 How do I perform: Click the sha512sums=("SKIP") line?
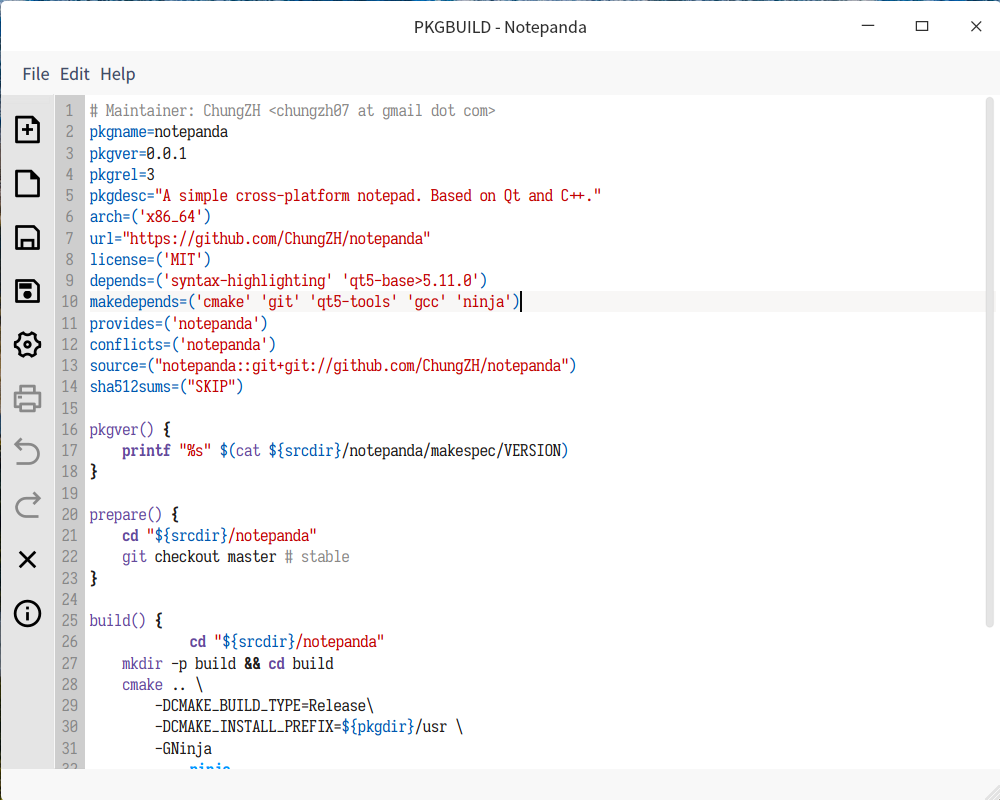[166, 387]
